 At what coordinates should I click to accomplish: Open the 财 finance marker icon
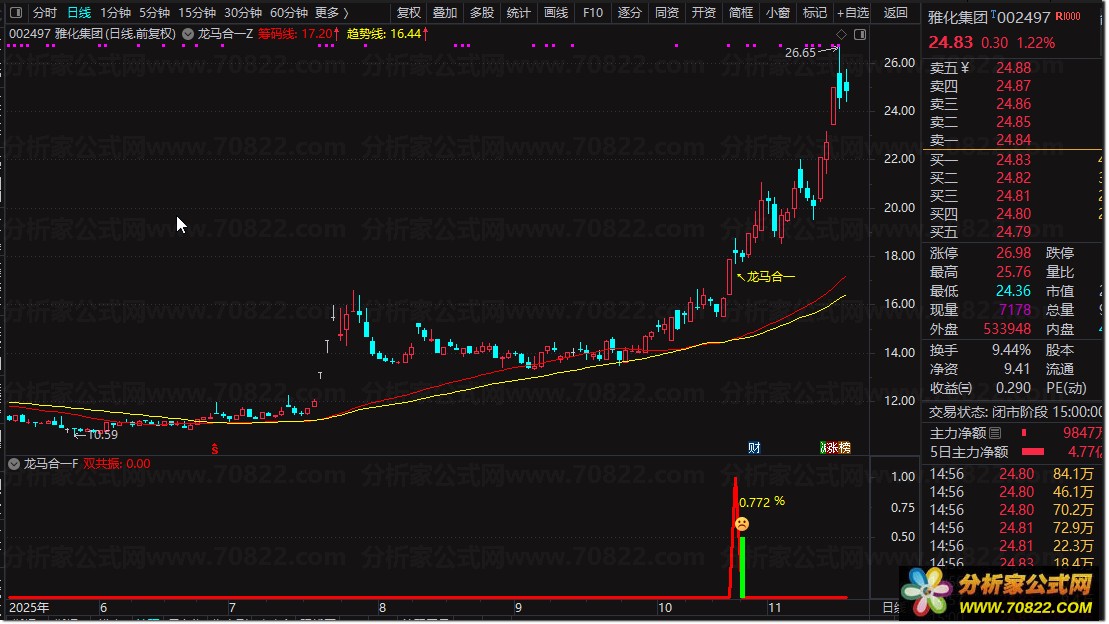[755, 447]
